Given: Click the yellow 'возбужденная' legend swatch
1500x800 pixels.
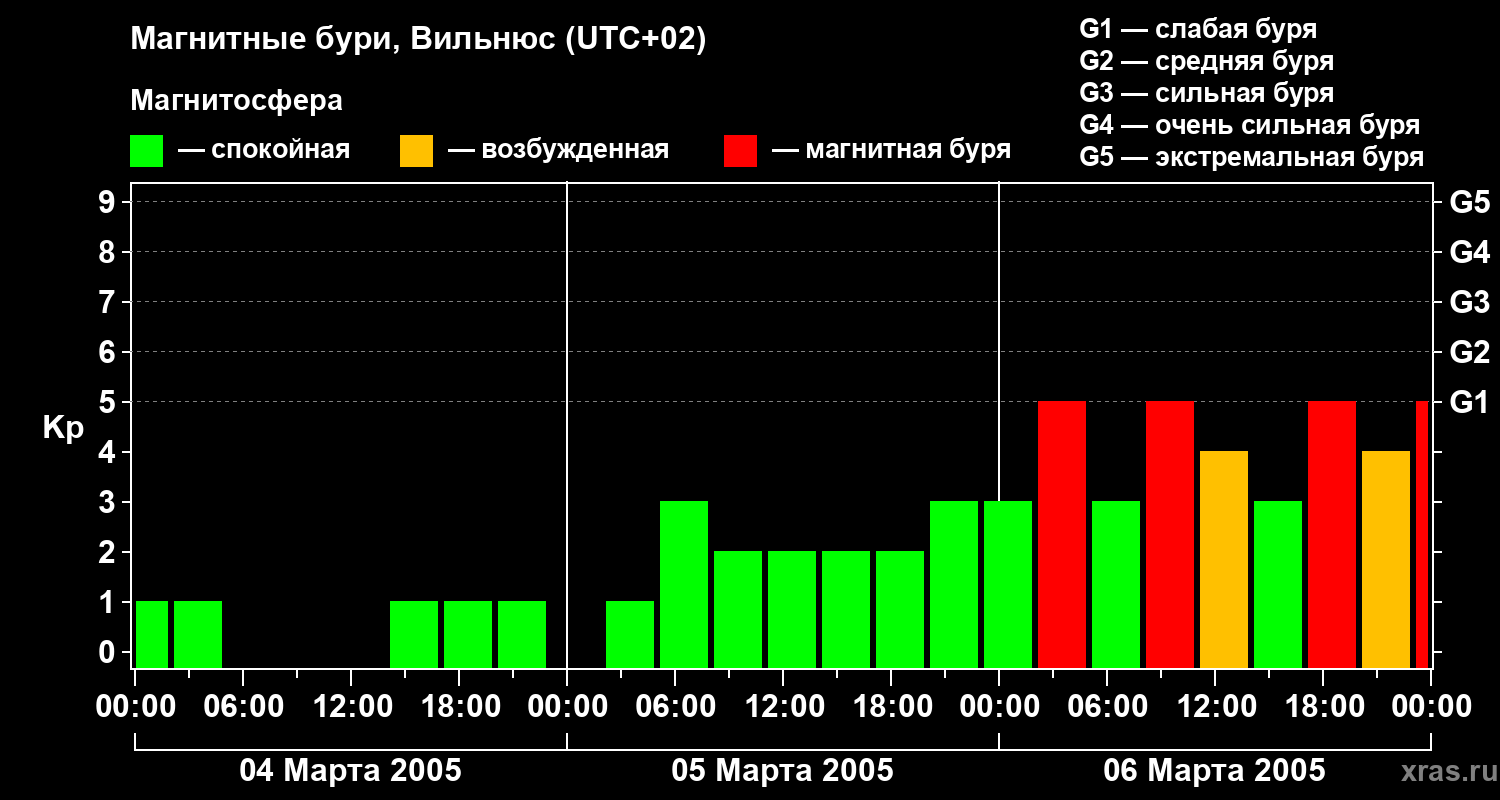Looking at the screenshot, I should coord(416,151).
